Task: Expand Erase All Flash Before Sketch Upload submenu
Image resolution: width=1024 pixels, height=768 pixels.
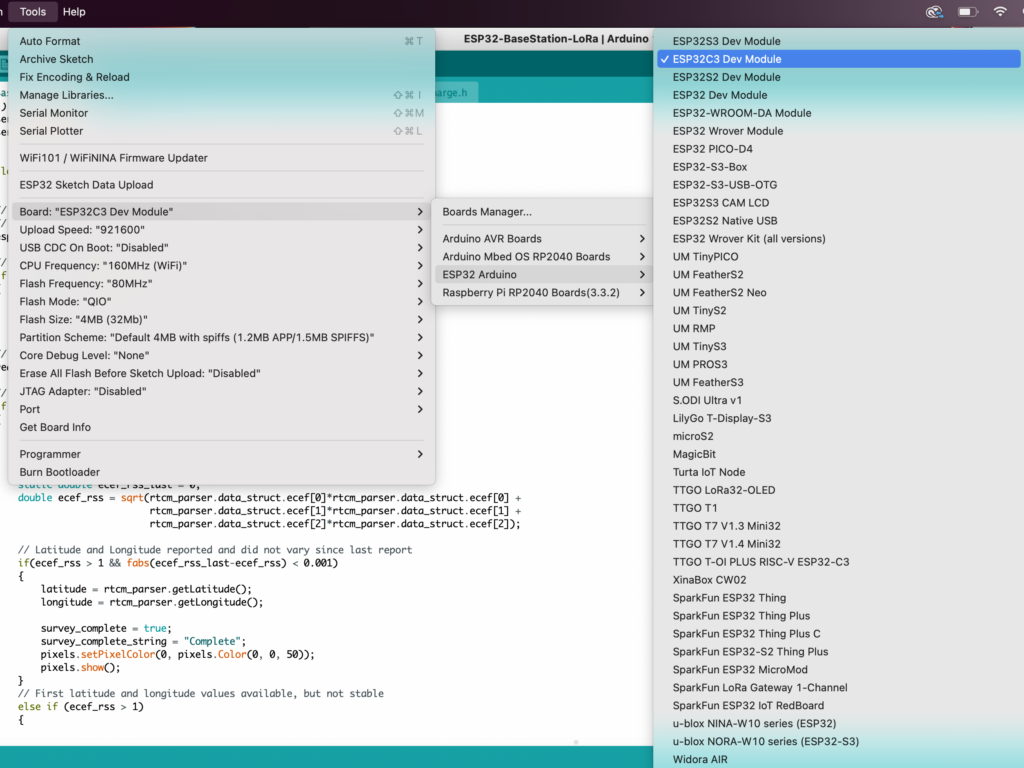Action: (x=221, y=374)
